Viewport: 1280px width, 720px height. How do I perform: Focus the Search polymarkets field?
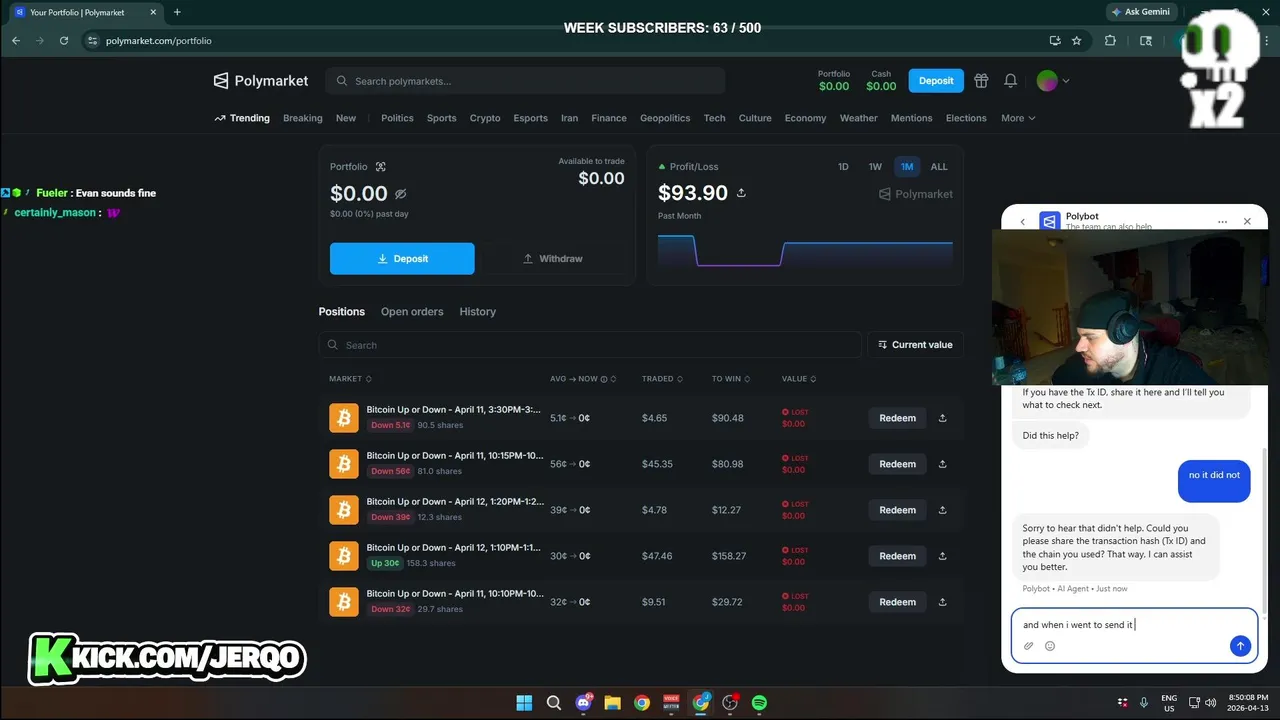526,81
